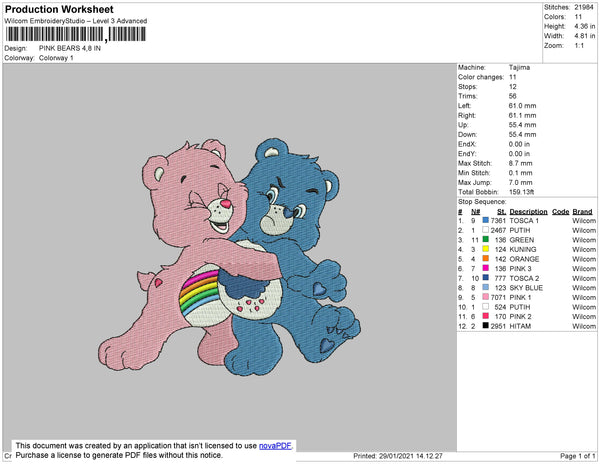This screenshot has width=600, height=464.
Task: Click the embroidered bears design preview
Action: pyautogui.click(x=229, y=257)
